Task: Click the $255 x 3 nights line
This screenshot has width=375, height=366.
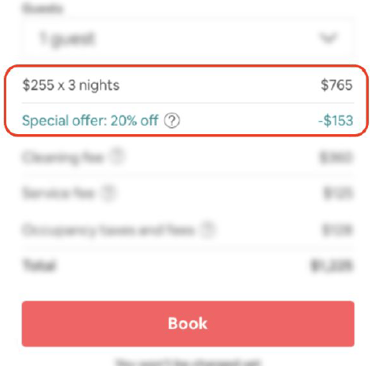Action: (71, 85)
